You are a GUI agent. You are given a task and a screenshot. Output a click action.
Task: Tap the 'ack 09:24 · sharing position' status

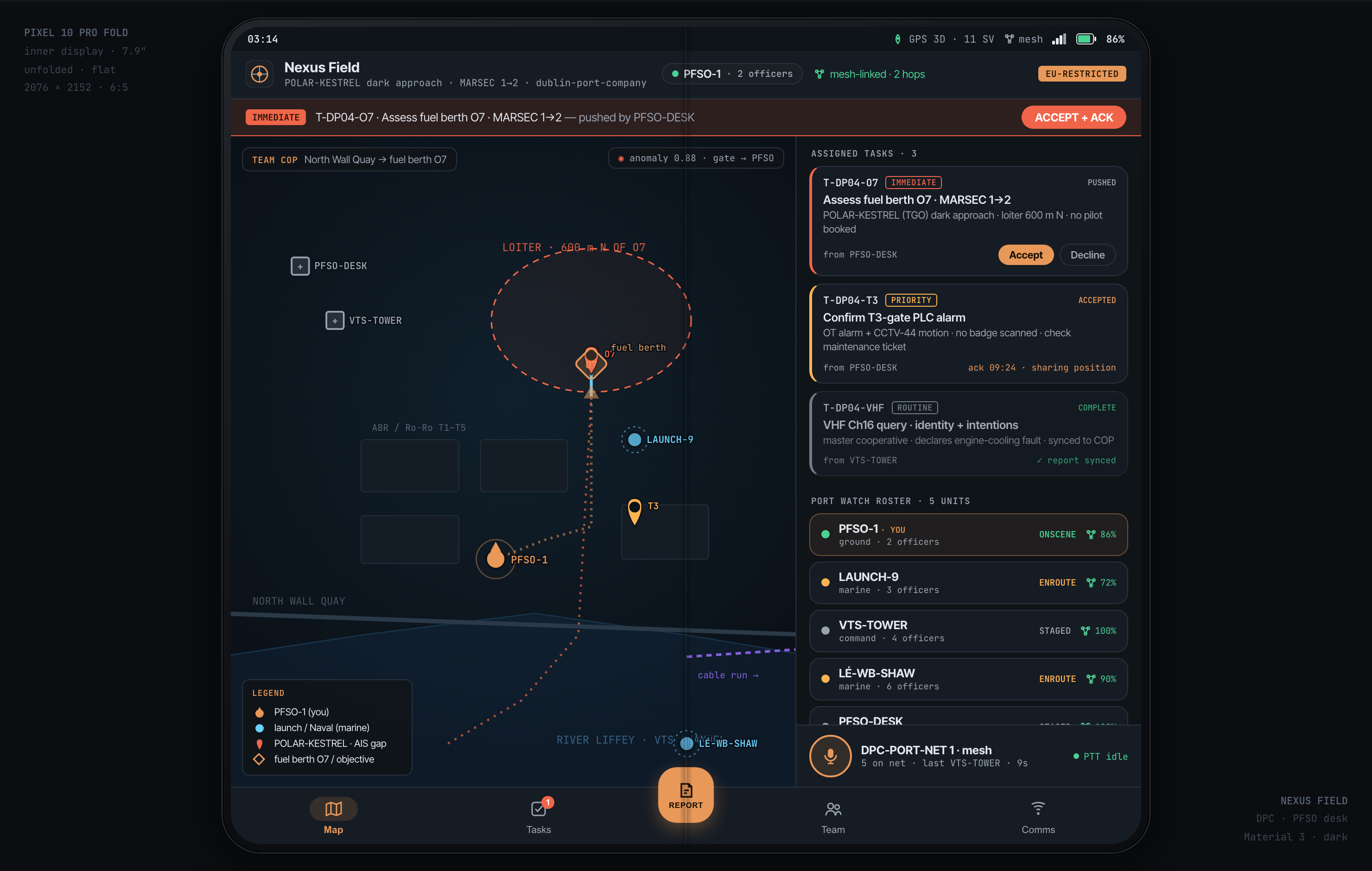pos(1042,368)
